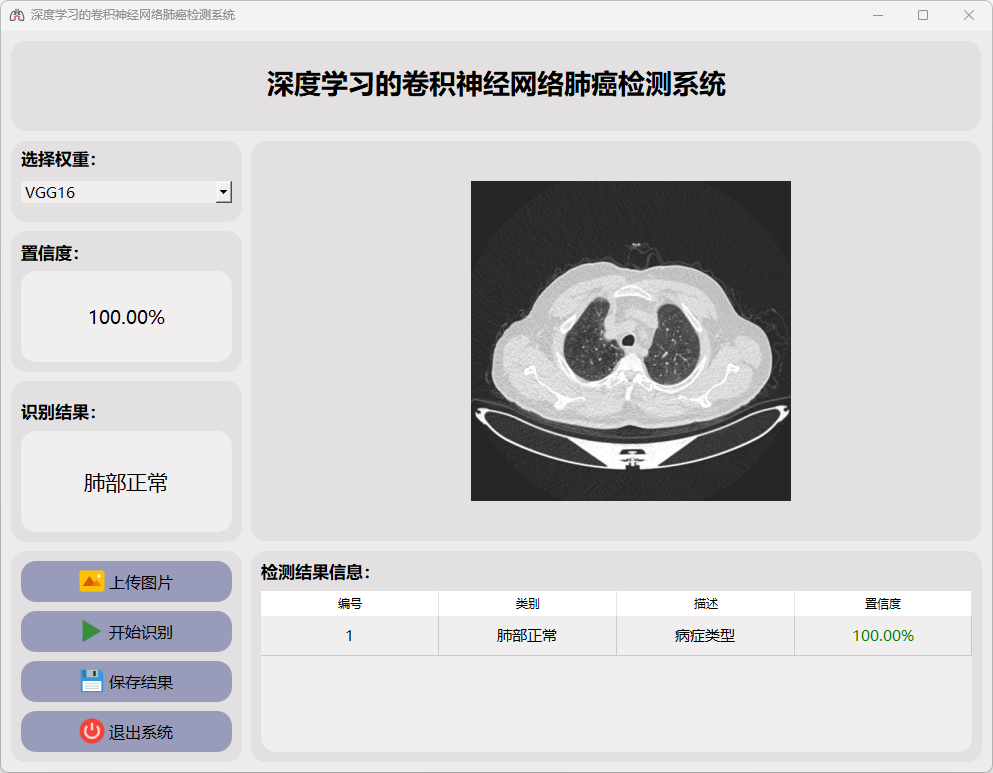Expand the weight list using the dropdown arrow
The width and height of the screenshot is (993, 773).
[x=224, y=193]
